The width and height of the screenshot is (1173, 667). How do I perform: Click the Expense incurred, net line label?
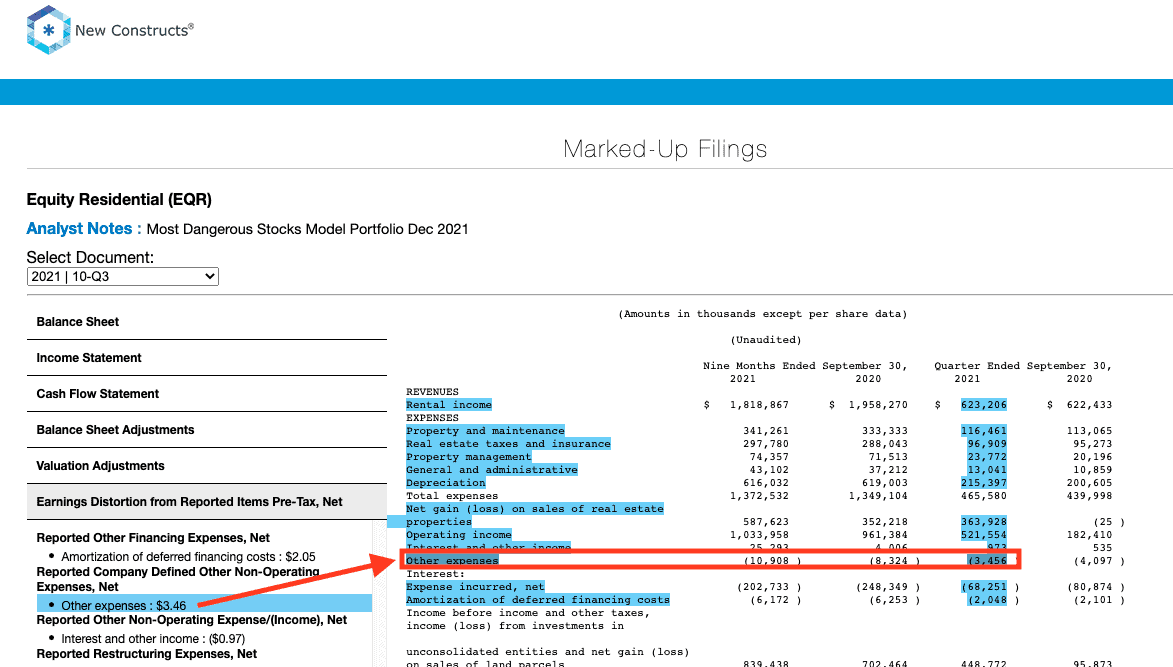pos(476,588)
